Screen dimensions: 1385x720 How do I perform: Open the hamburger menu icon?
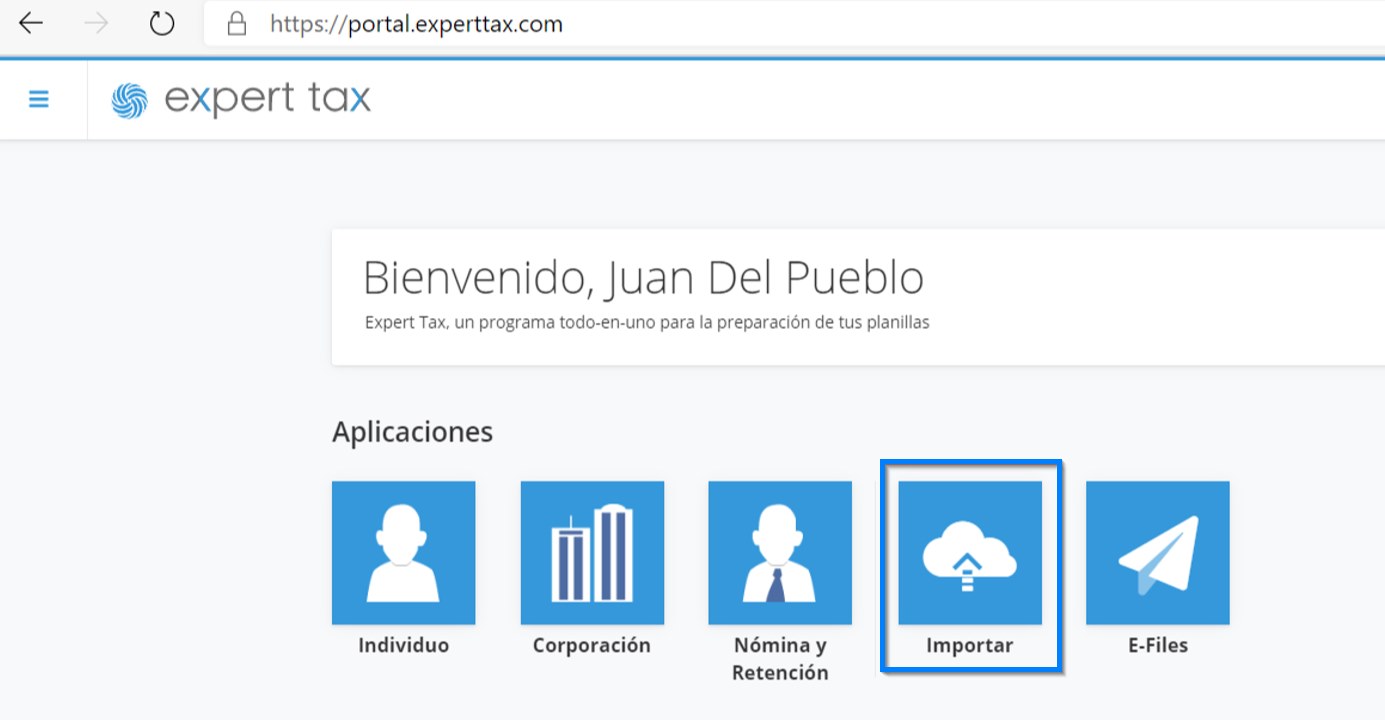tap(39, 99)
